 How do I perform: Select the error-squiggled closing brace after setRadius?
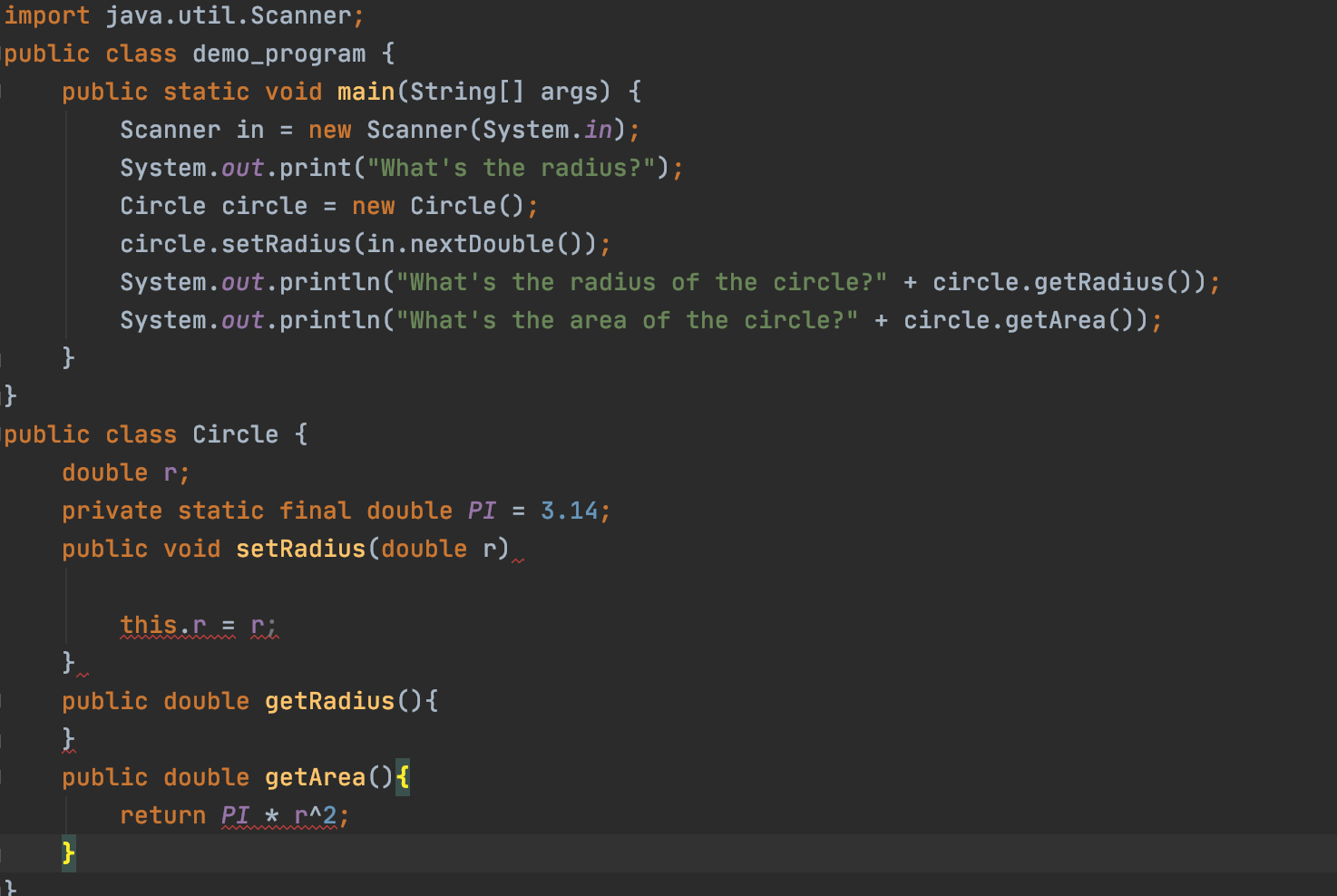[69, 662]
